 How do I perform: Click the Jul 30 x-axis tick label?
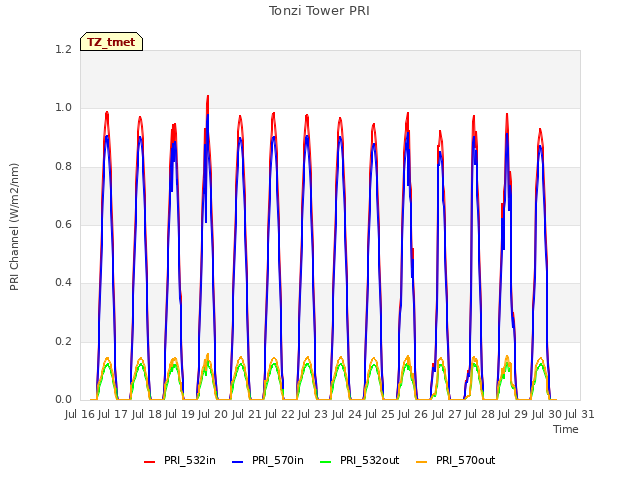coord(546,415)
